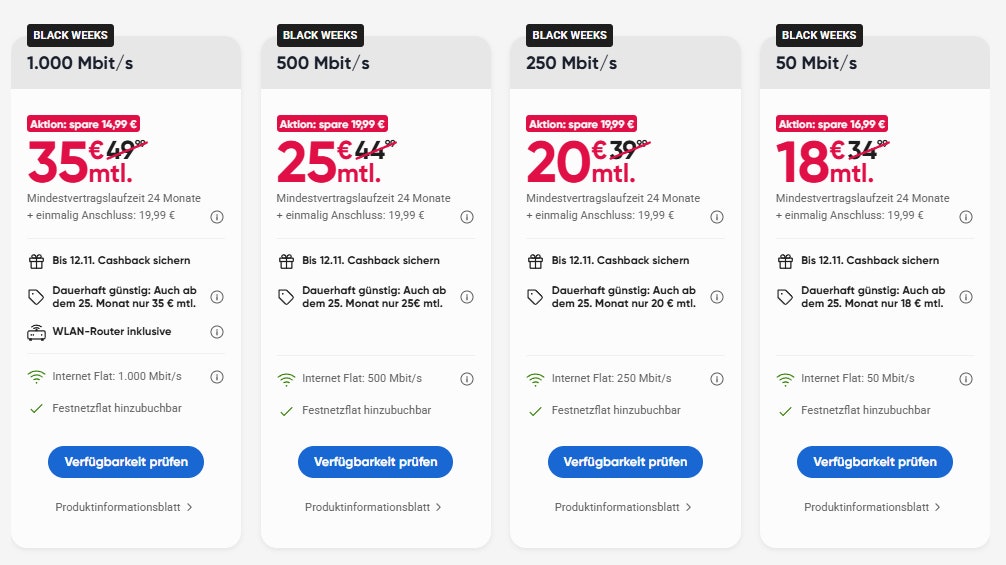
Task: Click price tag icon in 250 Mbit/s card
Action: (x=535, y=297)
